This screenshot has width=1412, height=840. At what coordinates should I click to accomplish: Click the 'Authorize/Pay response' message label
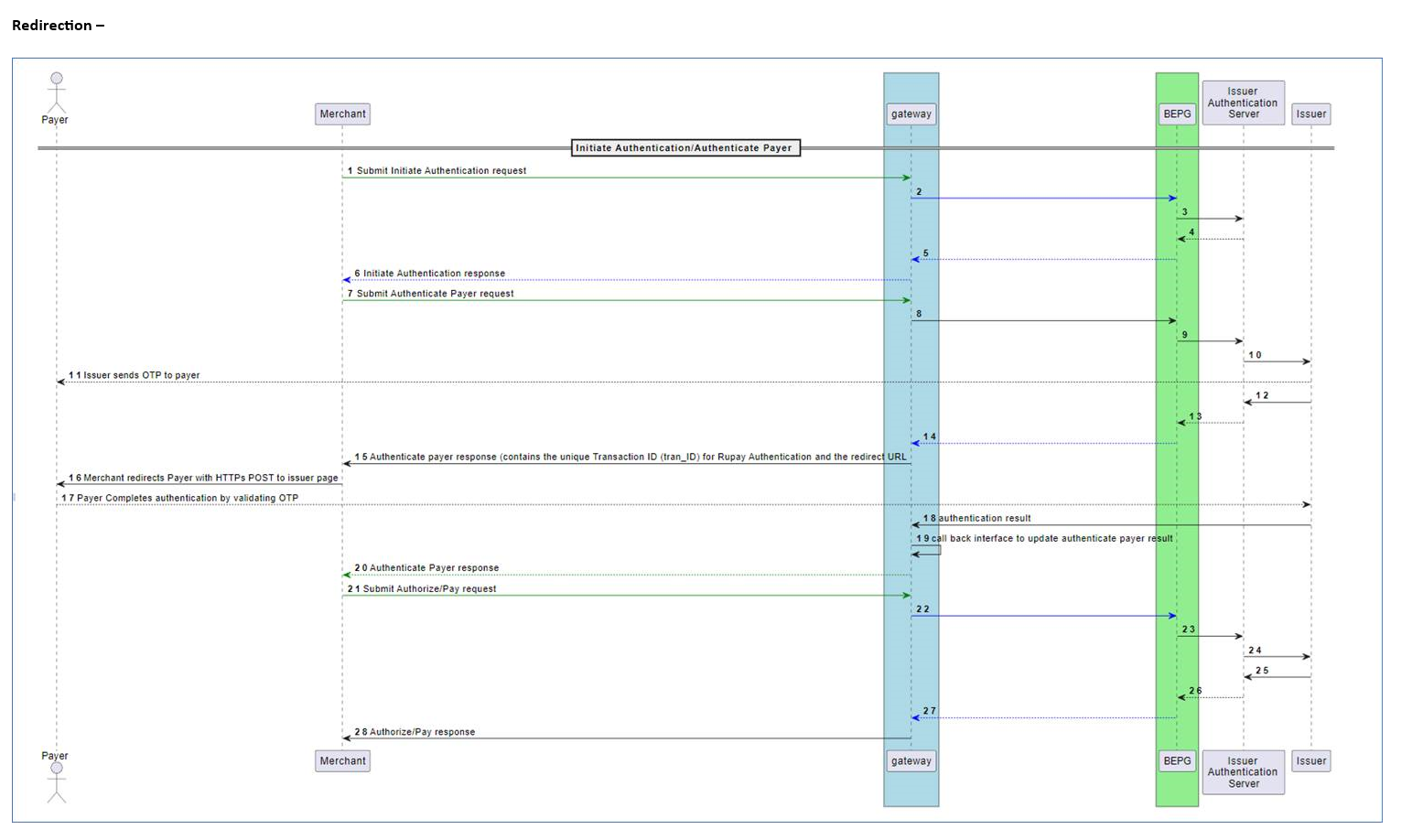(415, 731)
